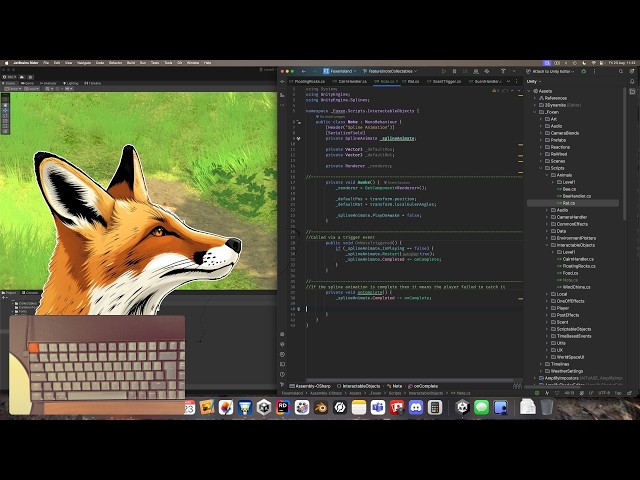This screenshot has height=480, width=640.
Task: Expand the References node
Action: coord(535,98)
